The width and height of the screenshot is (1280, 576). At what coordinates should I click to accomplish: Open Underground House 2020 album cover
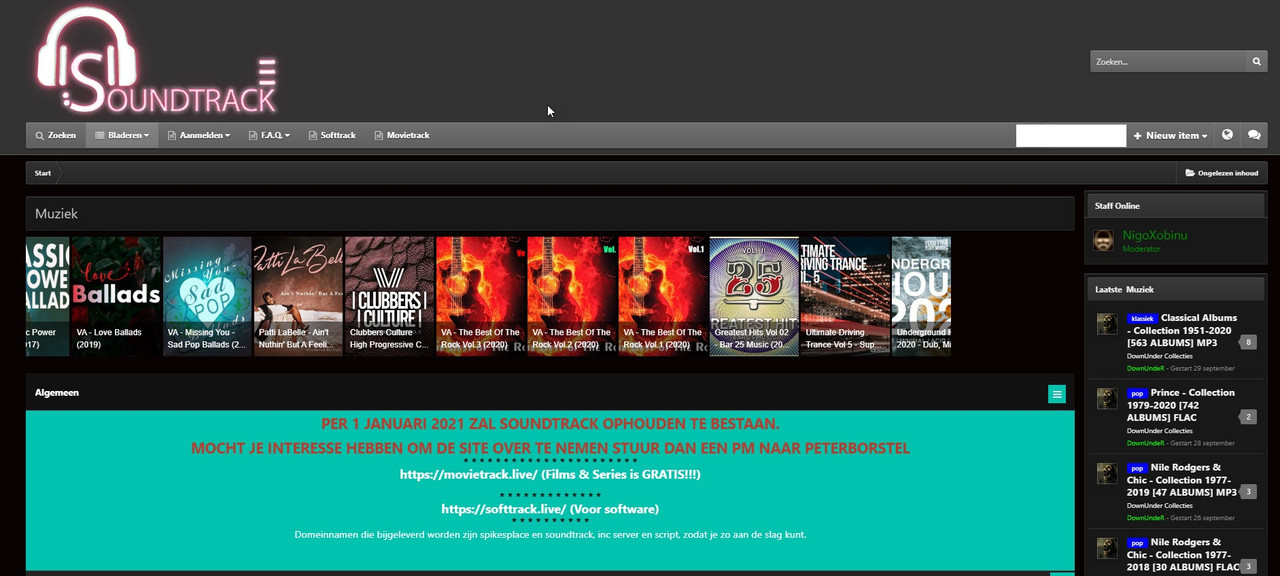point(921,296)
